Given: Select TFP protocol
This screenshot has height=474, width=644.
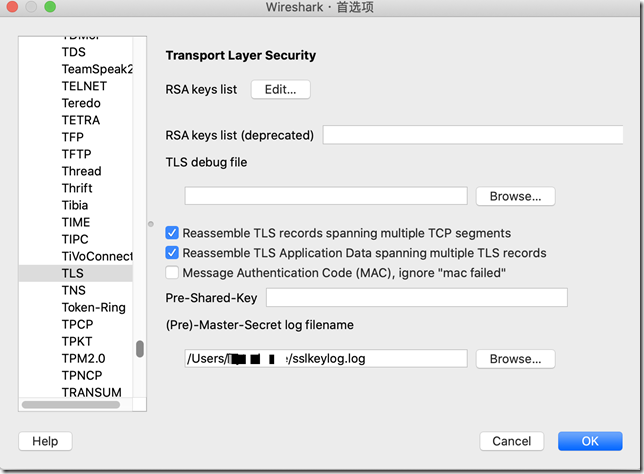Looking at the screenshot, I should coord(76,137).
